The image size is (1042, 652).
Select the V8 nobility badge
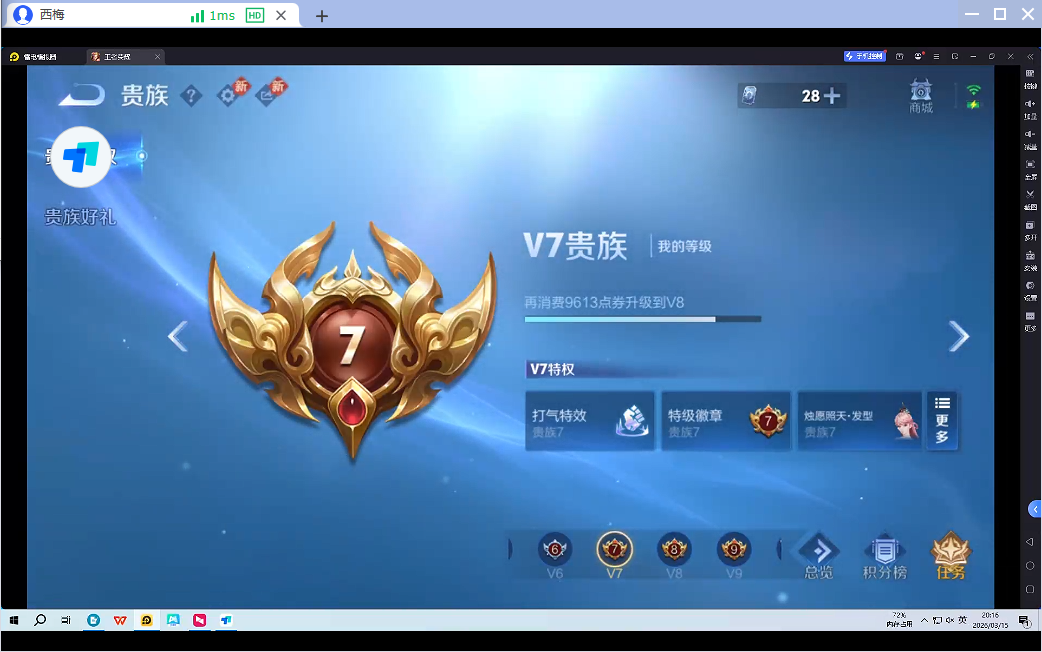pyautogui.click(x=674, y=549)
